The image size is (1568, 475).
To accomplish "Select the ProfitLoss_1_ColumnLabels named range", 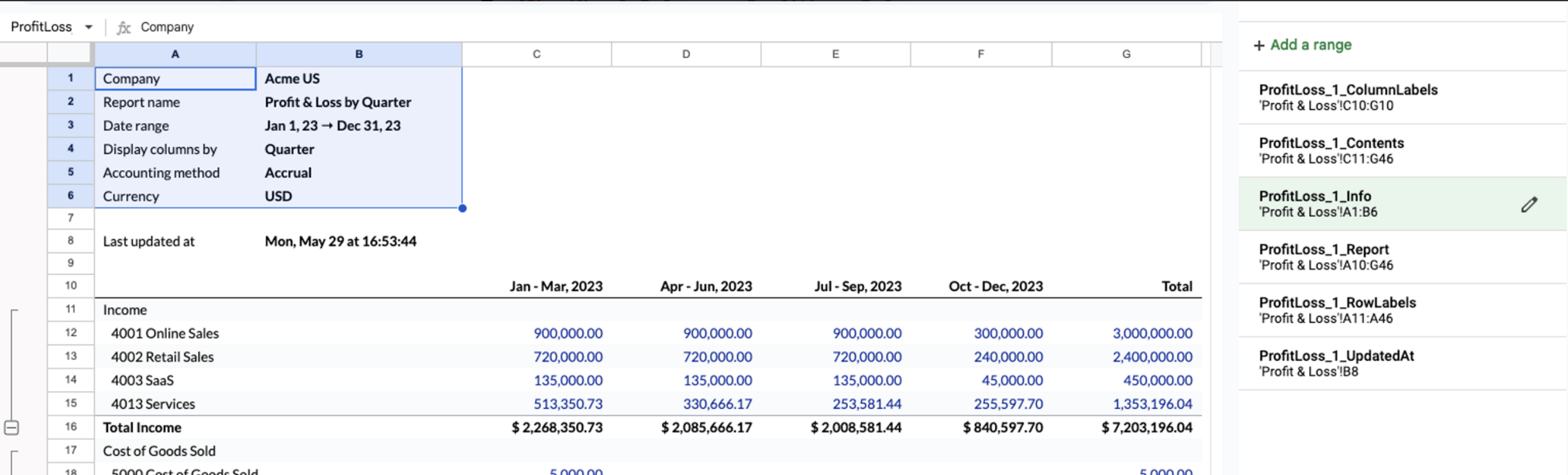I will click(x=1402, y=97).
